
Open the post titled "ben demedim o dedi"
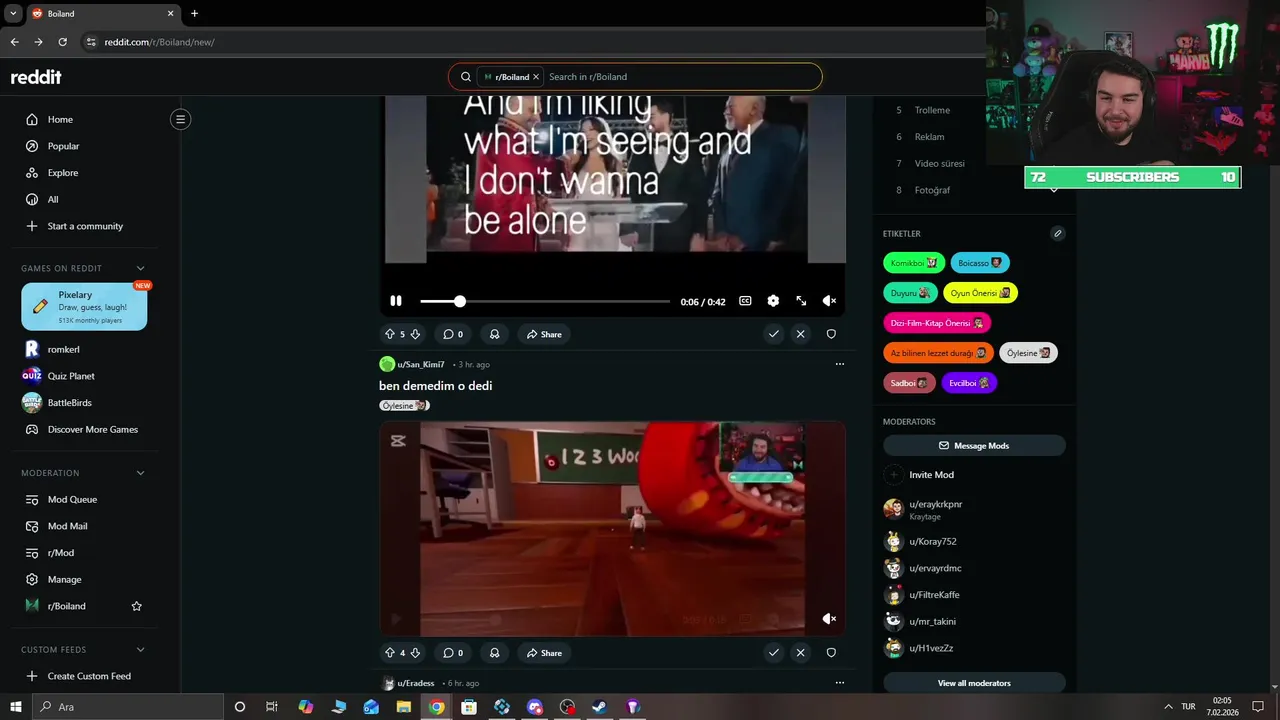tap(435, 386)
